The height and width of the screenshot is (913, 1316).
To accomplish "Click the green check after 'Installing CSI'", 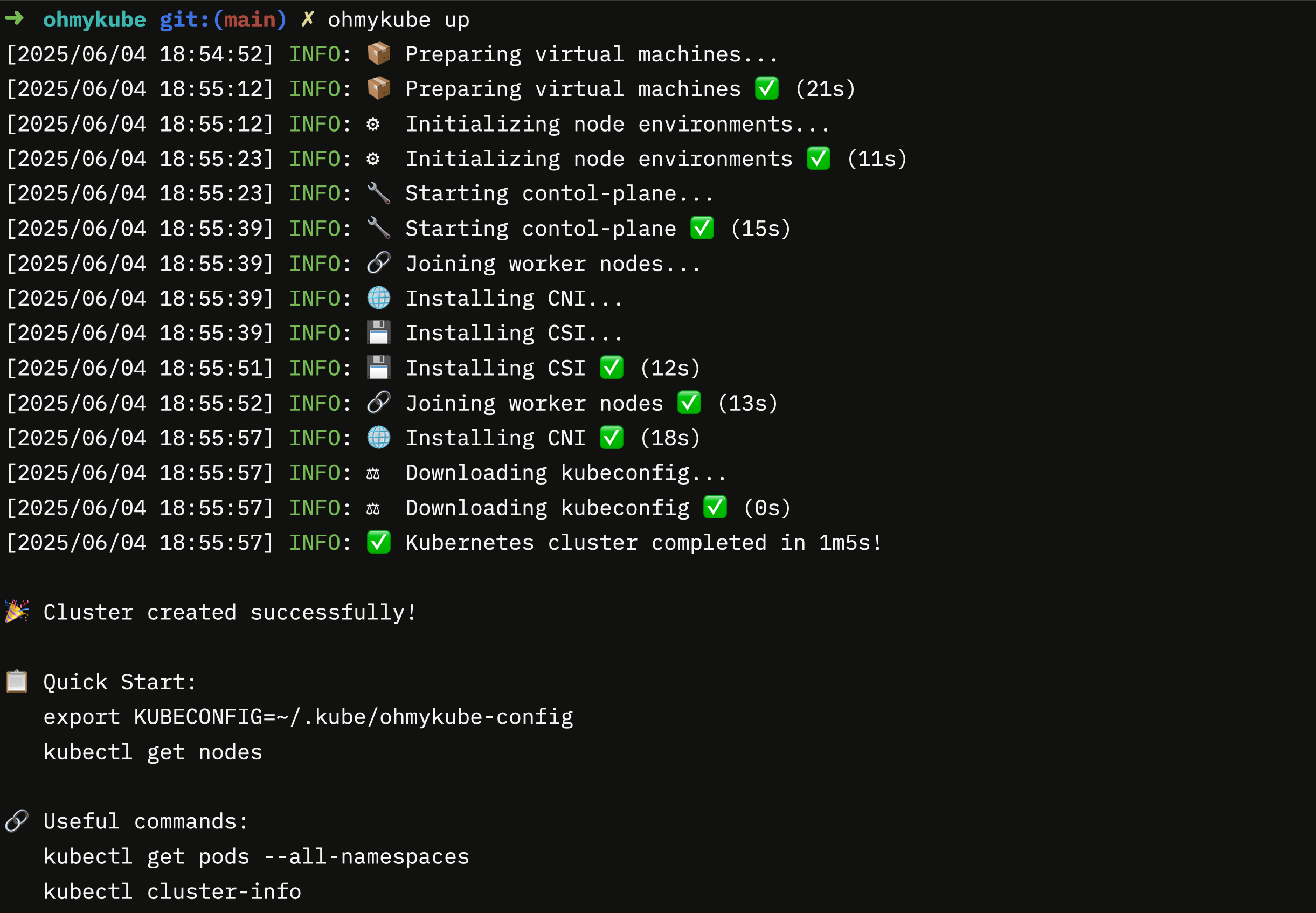I will 612,368.
